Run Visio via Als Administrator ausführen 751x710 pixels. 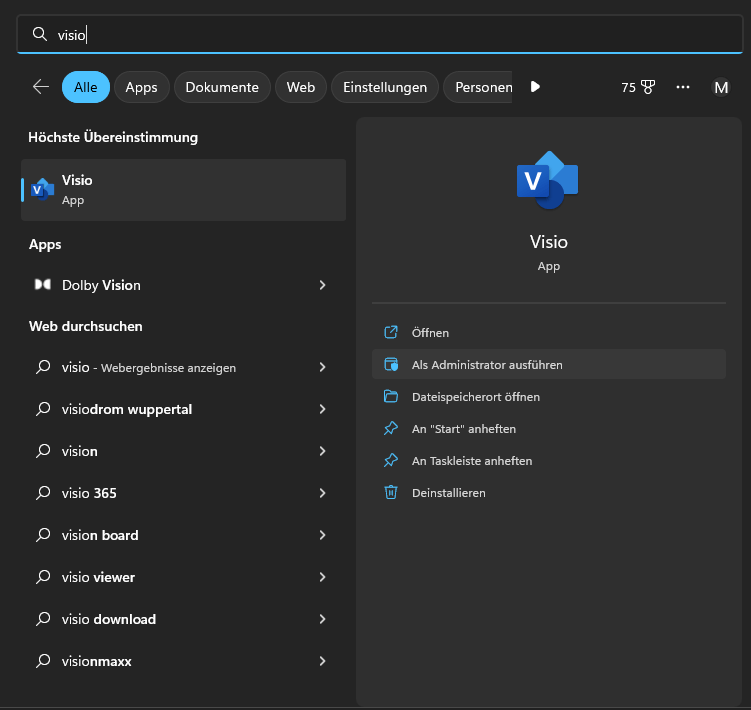(487, 365)
